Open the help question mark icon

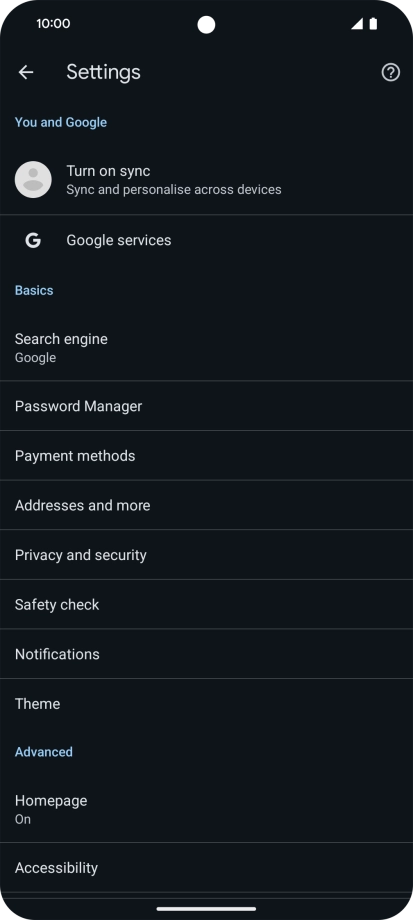point(391,72)
